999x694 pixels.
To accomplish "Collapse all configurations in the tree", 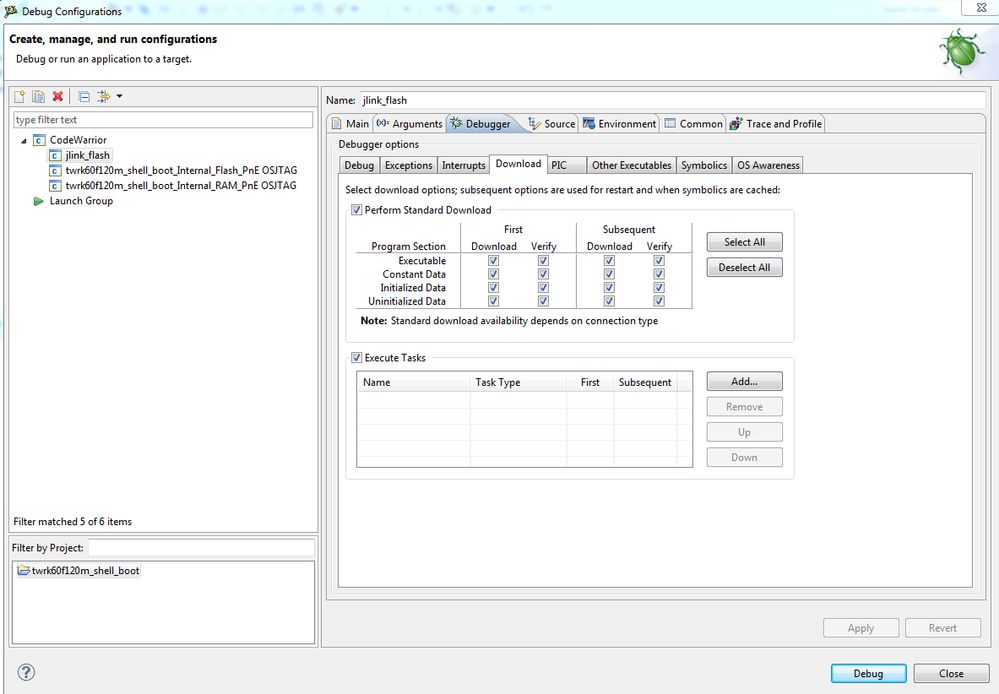I will tap(84, 96).
